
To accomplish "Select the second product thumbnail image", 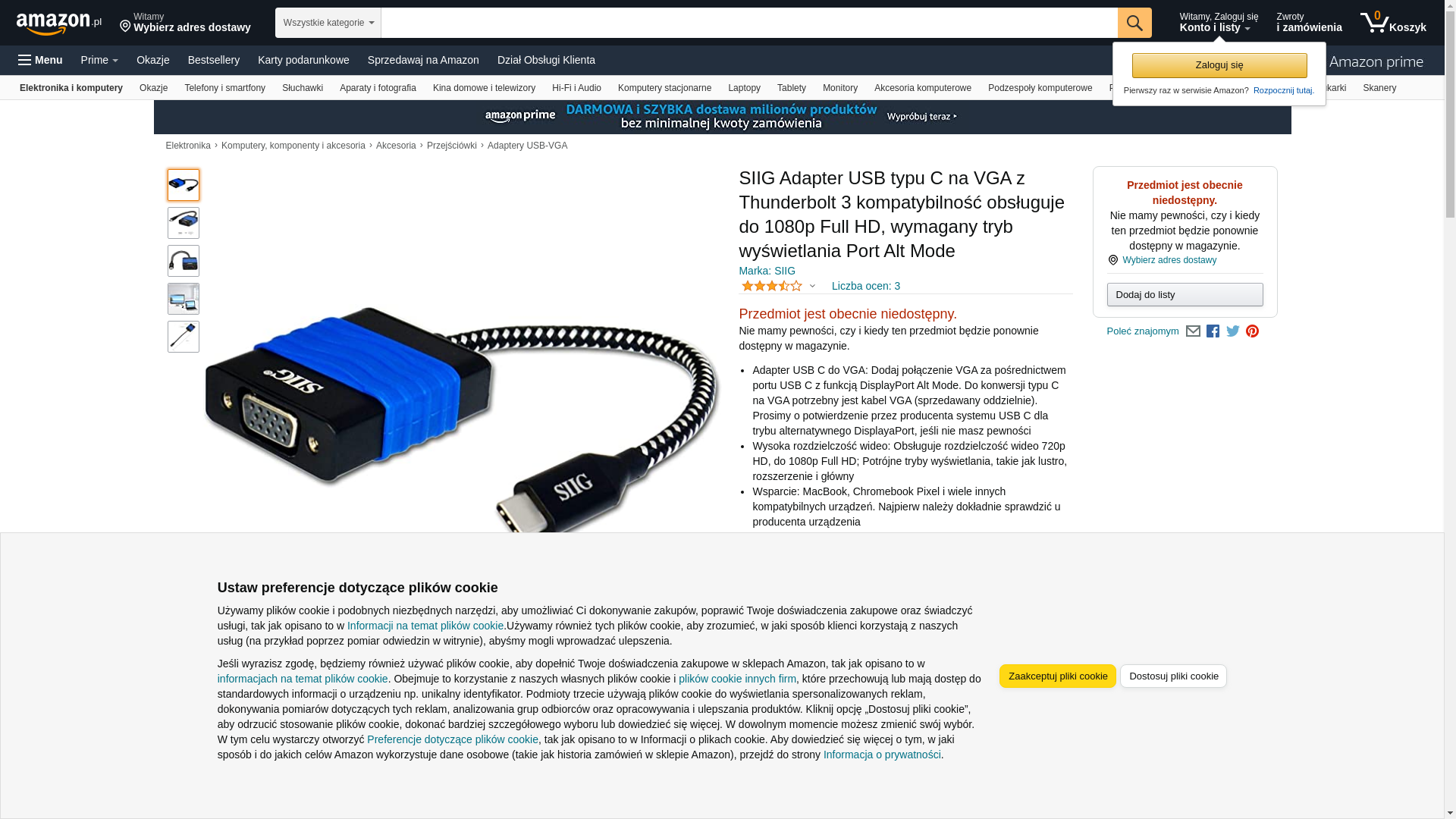I will 184,223.
